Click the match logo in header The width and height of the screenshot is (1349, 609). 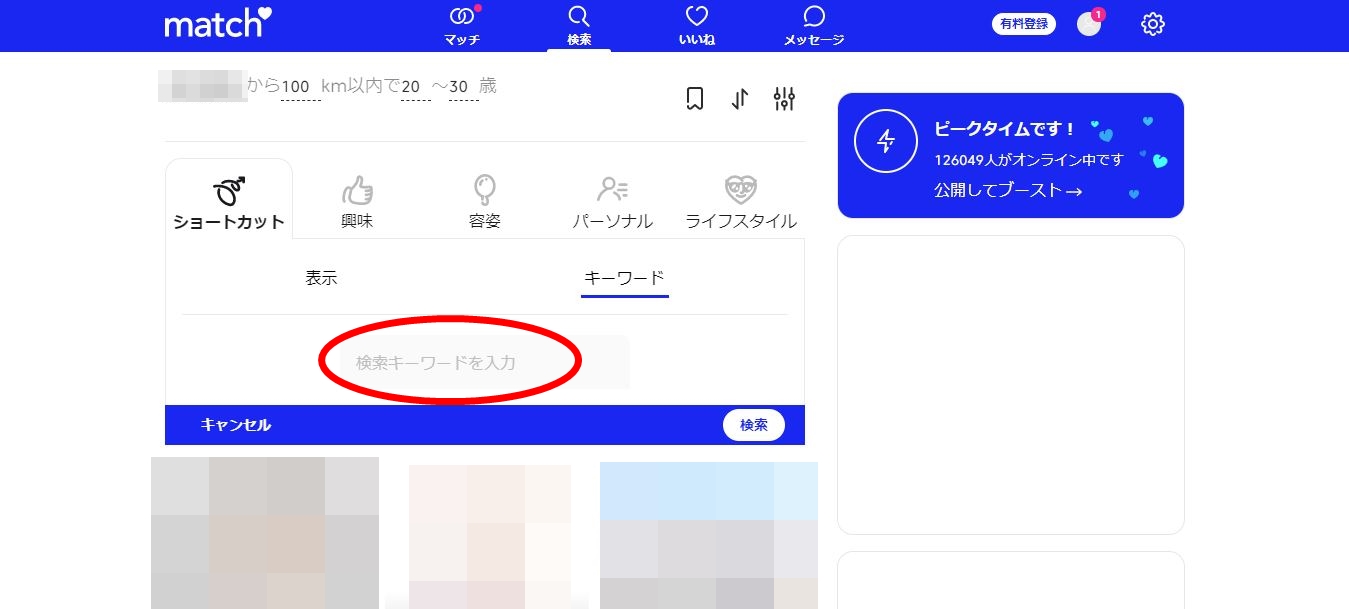217,23
